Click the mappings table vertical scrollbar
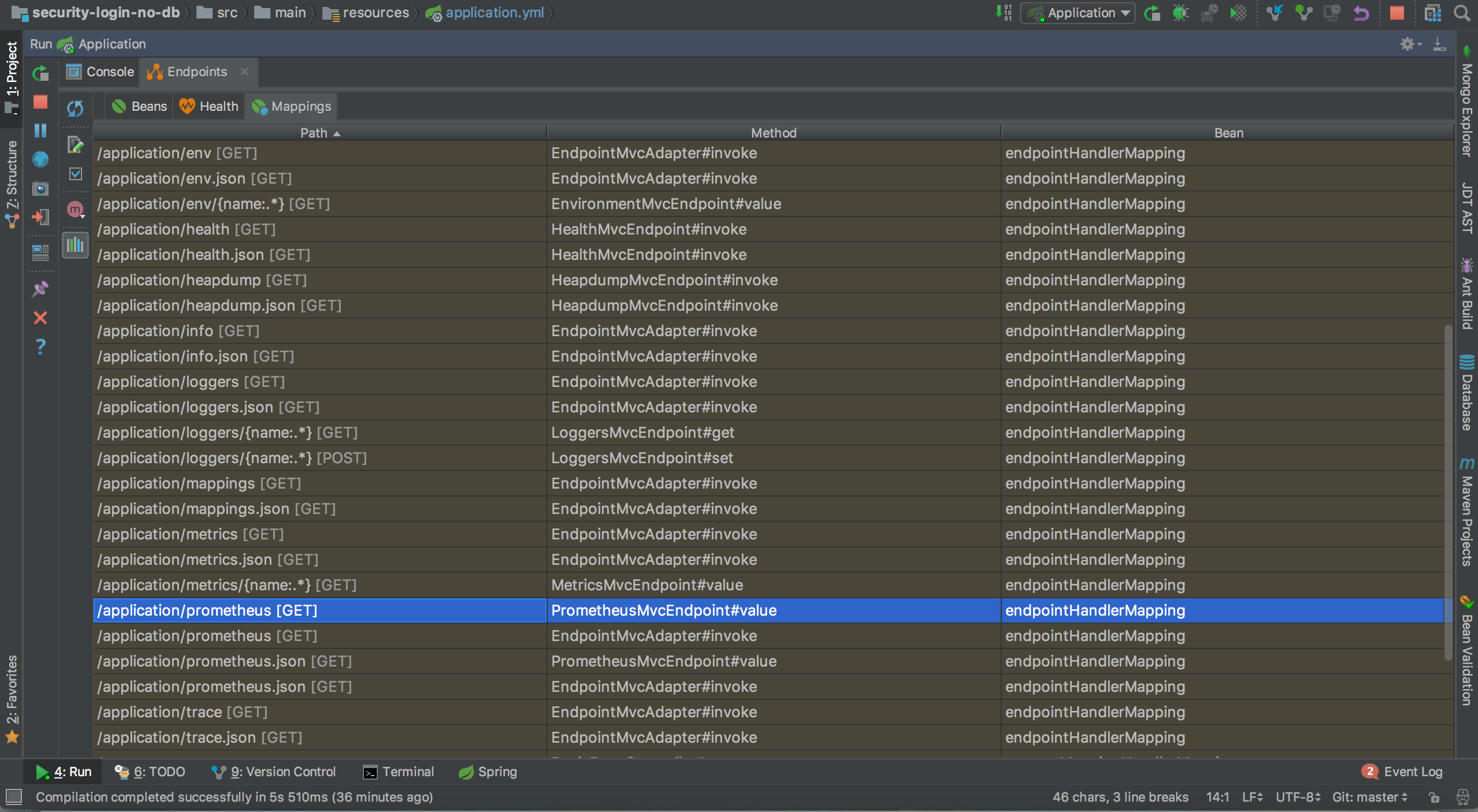Viewport: 1478px width, 812px height. click(1448, 492)
